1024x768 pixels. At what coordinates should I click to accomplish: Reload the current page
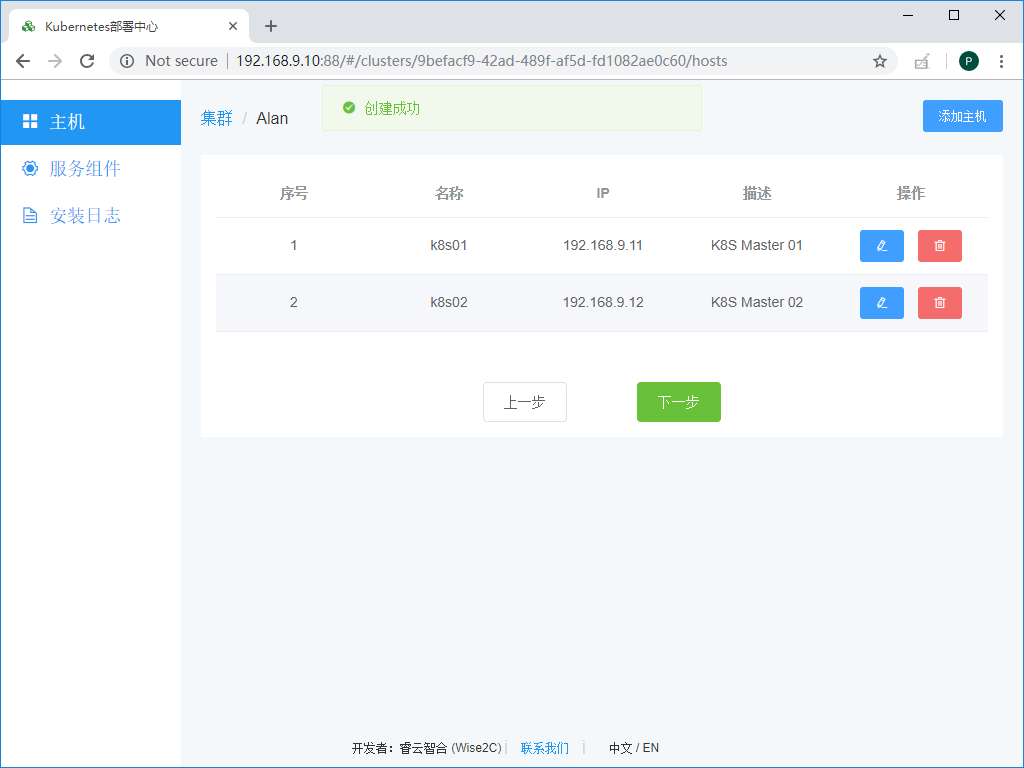87,61
